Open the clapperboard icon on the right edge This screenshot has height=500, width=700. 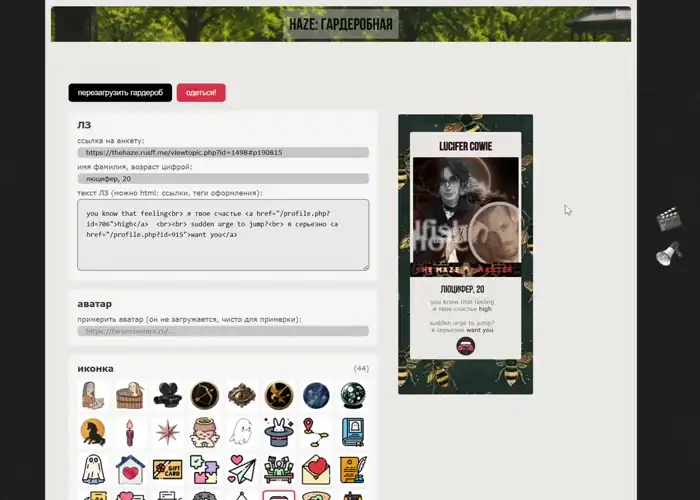[x=668, y=219]
